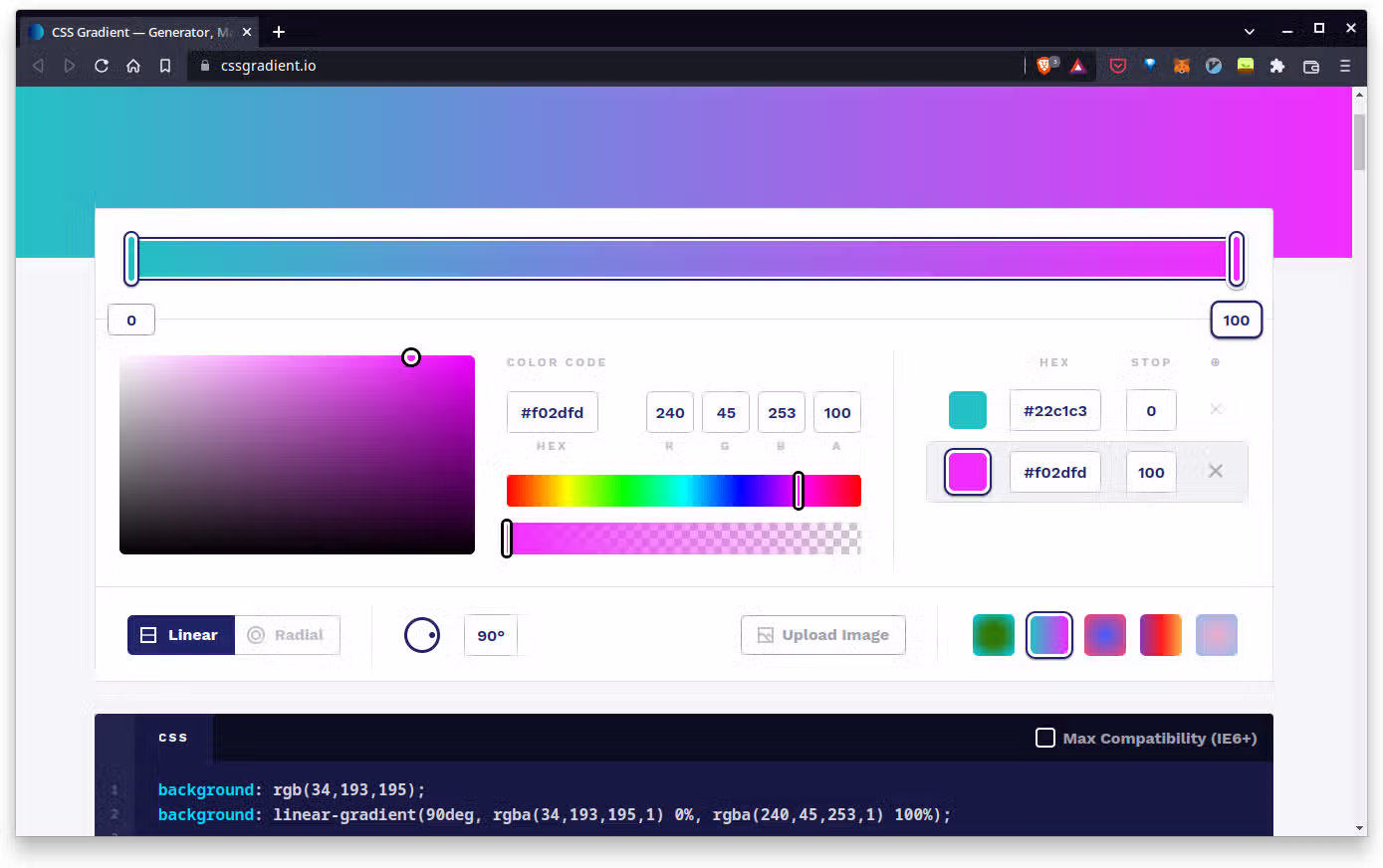
Task: Open Brave Rewards triangle icon
Action: 1077,66
